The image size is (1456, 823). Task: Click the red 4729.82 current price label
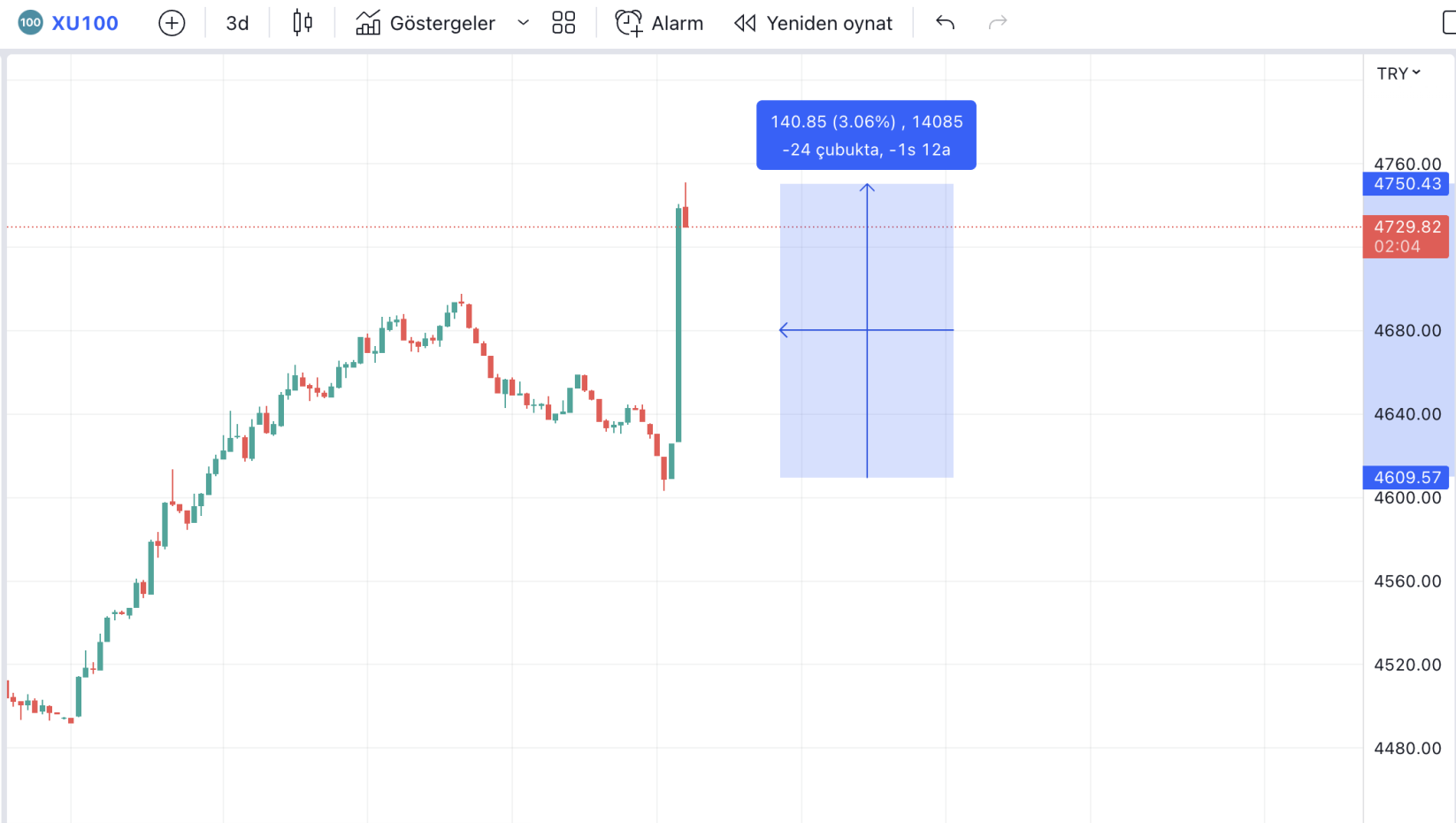point(1406,236)
